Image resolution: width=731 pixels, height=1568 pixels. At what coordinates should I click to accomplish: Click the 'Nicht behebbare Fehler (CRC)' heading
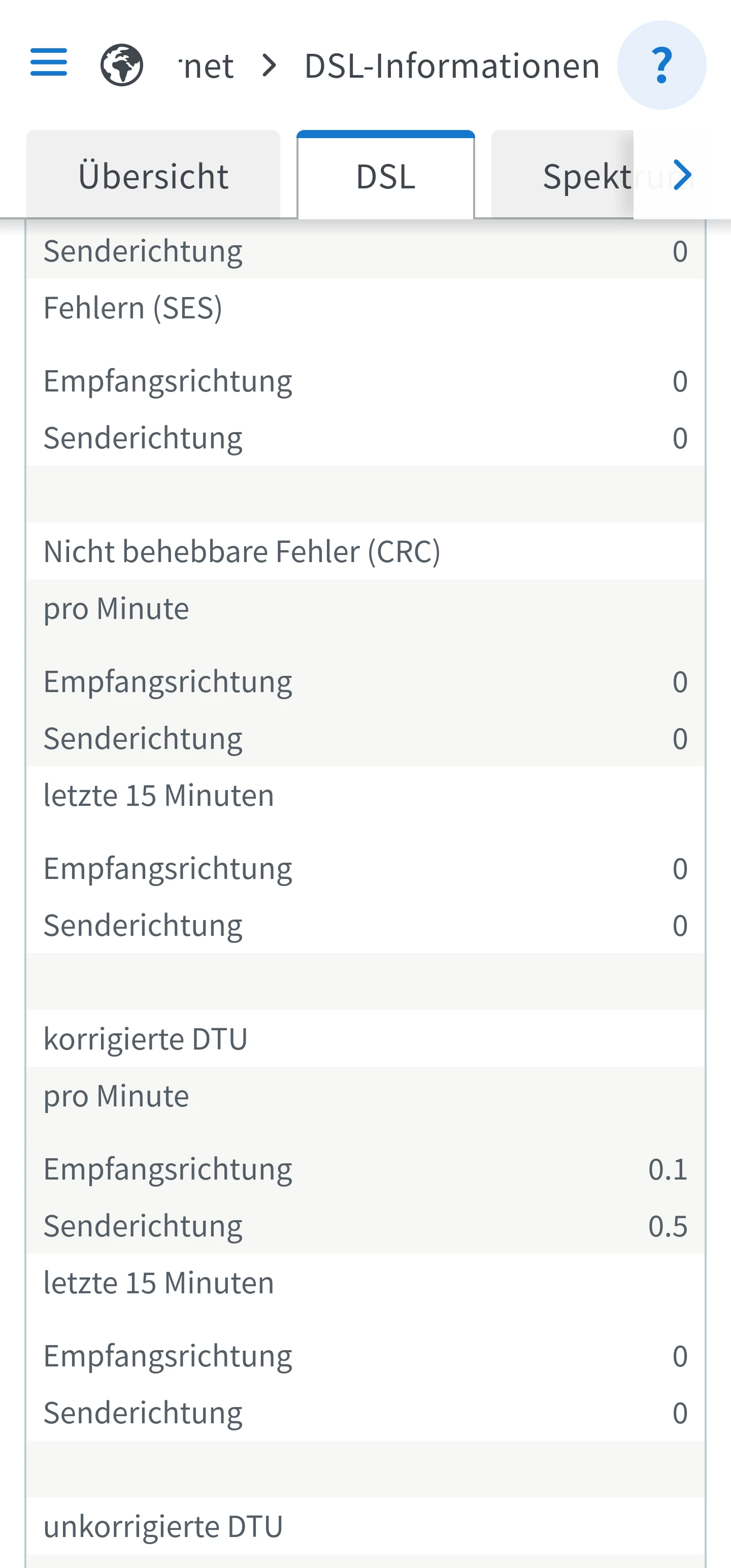pos(242,551)
